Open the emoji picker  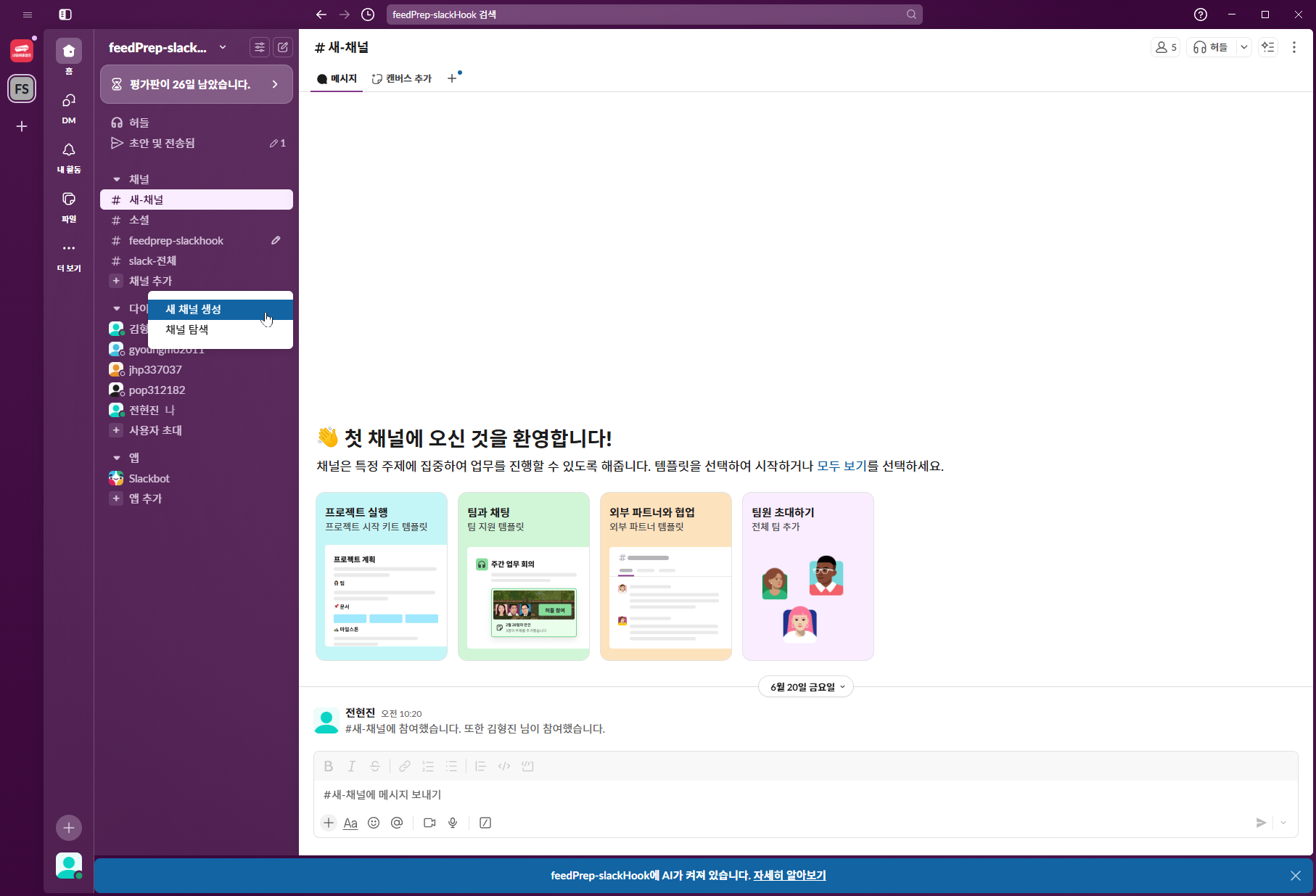pos(374,823)
